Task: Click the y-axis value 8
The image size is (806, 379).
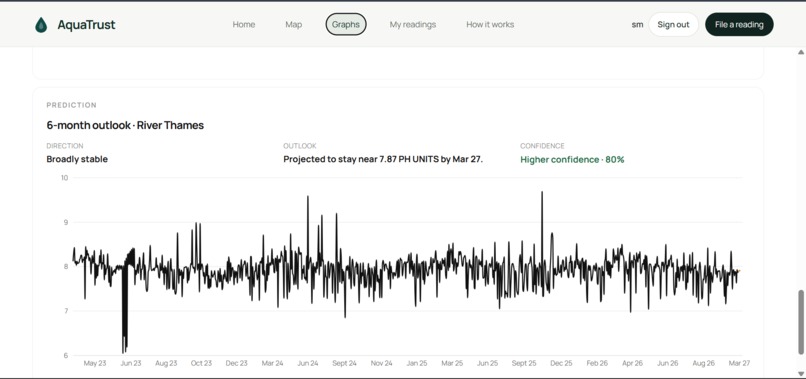Action: click(x=65, y=266)
